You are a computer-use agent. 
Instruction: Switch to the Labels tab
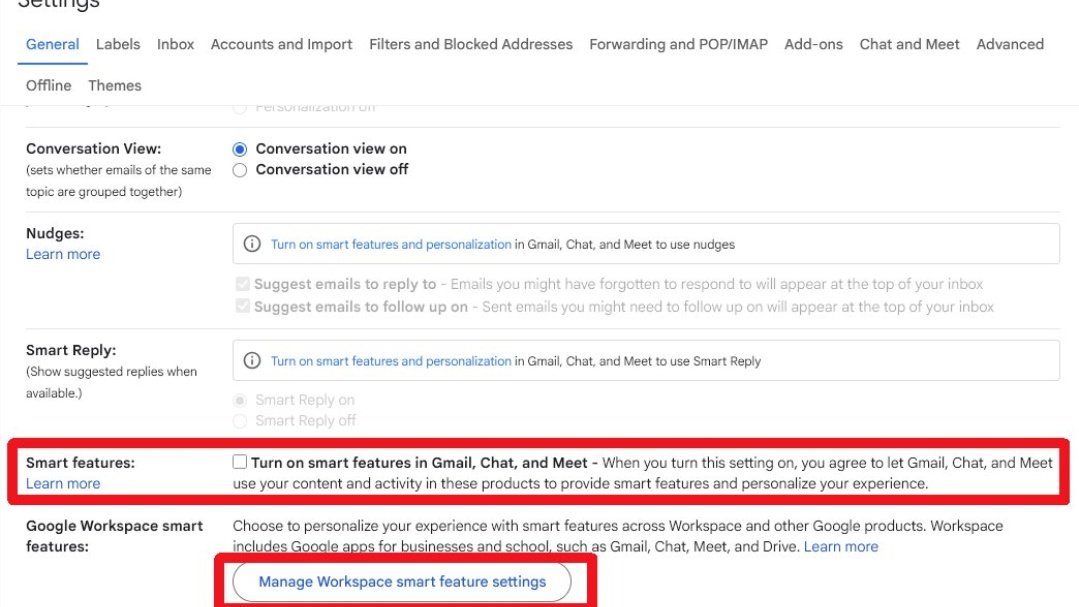118,44
